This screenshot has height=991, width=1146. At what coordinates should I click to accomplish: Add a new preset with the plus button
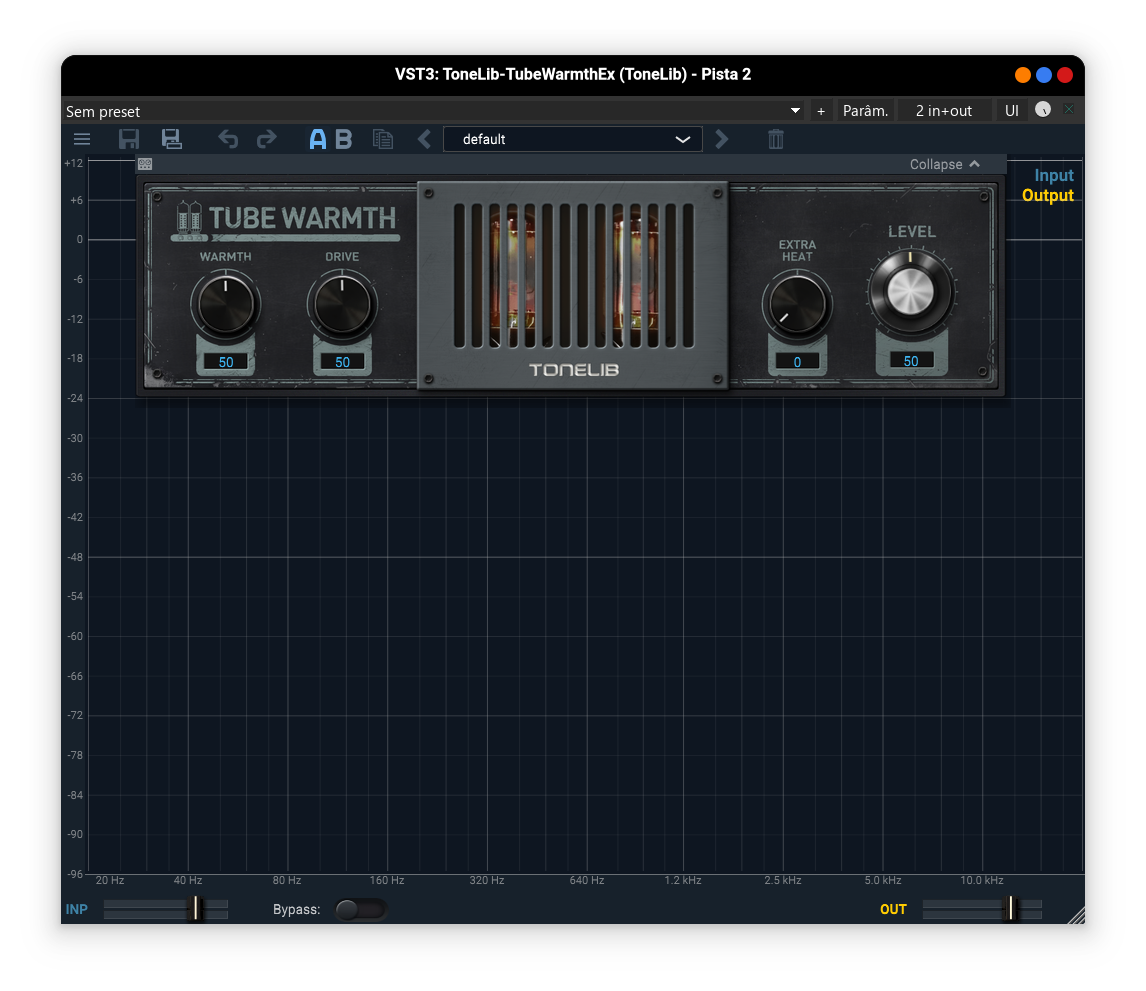821,110
